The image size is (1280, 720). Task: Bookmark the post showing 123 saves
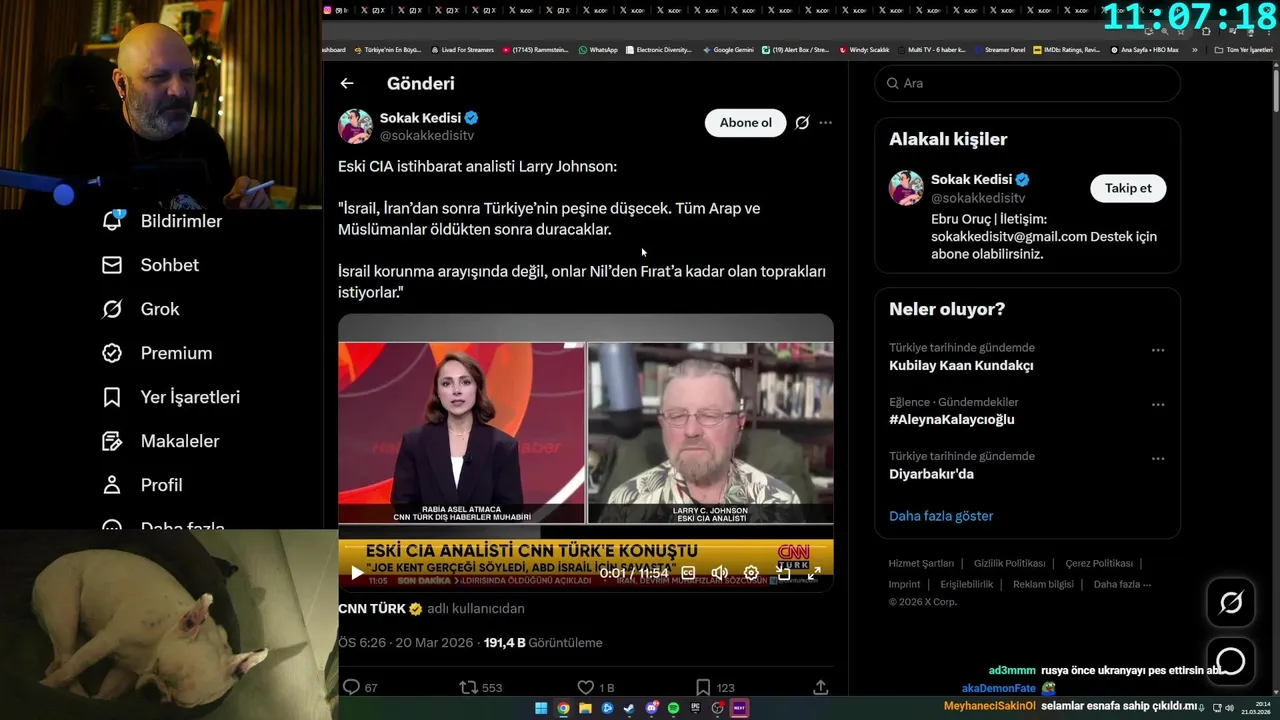(703, 687)
